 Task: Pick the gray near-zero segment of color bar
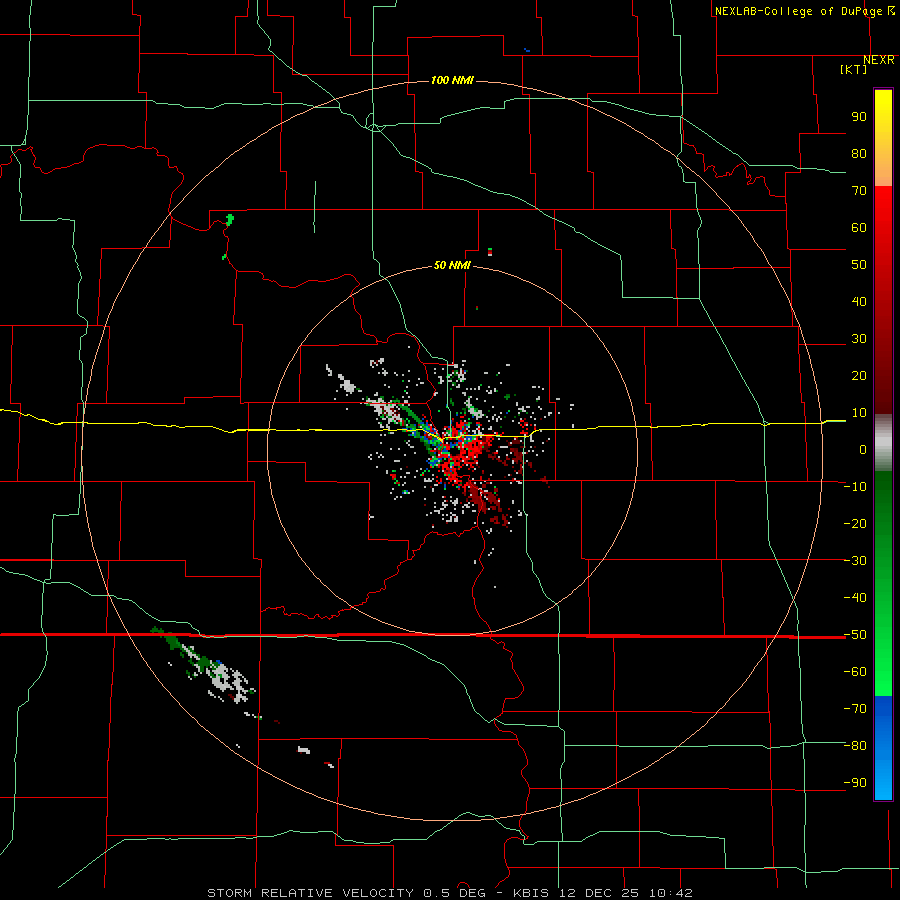pyautogui.click(x=883, y=443)
